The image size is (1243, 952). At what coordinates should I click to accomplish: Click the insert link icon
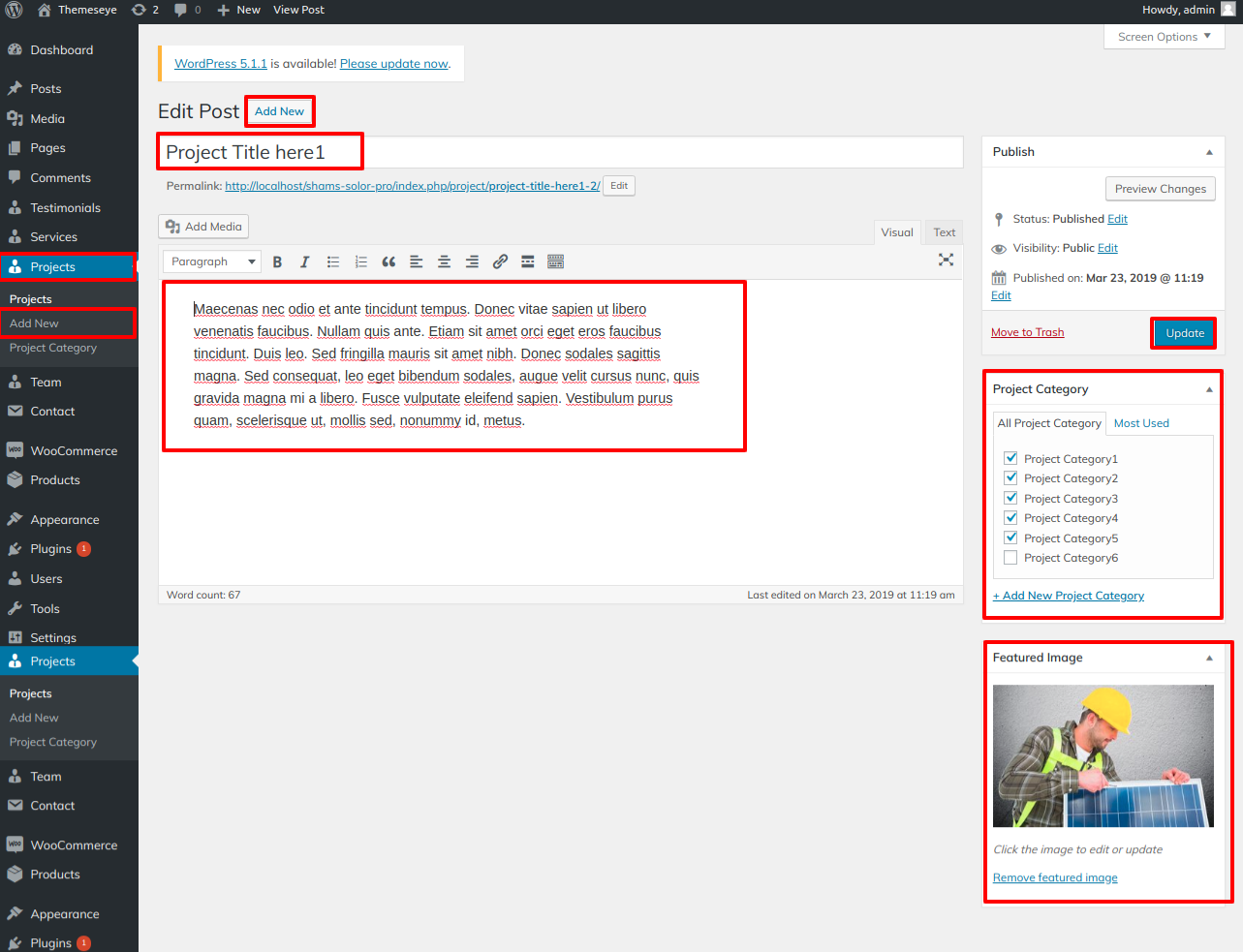[500, 261]
